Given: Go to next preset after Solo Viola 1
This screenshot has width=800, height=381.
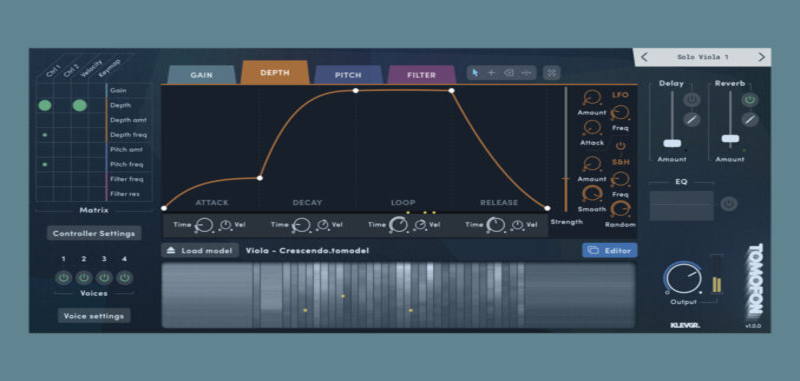Looking at the screenshot, I should (x=761, y=57).
